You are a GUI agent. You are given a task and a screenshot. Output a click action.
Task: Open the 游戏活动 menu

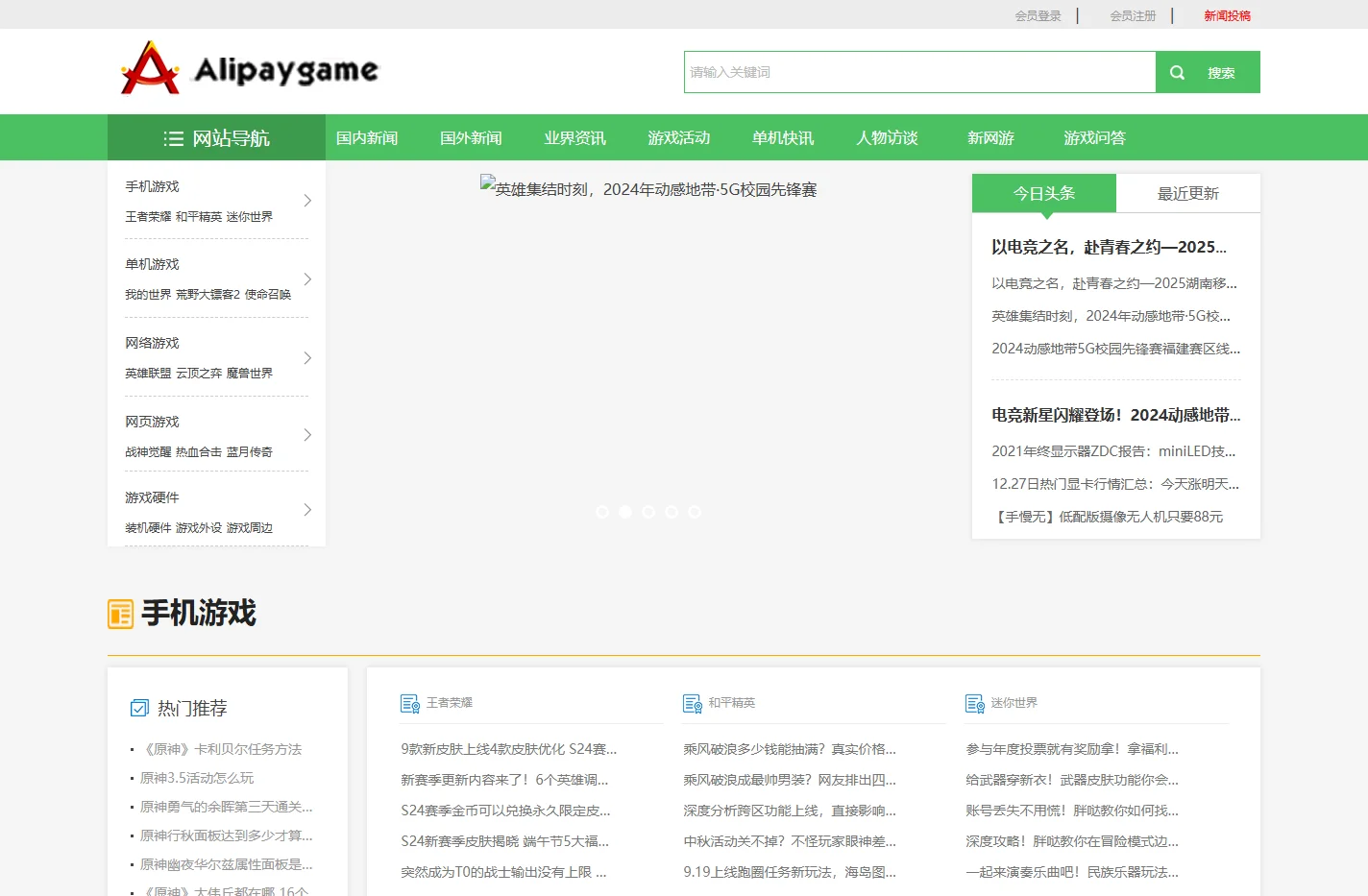[x=679, y=137]
